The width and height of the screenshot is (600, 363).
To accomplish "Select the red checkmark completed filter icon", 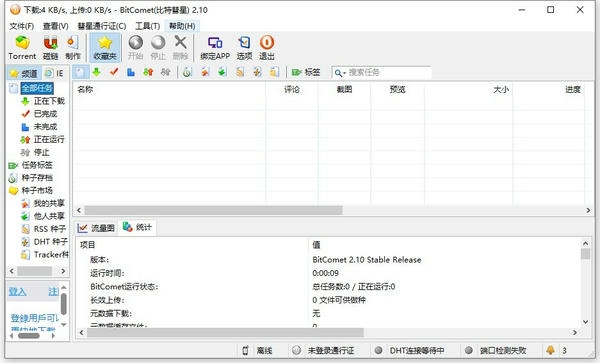I will click(x=114, y=72).
